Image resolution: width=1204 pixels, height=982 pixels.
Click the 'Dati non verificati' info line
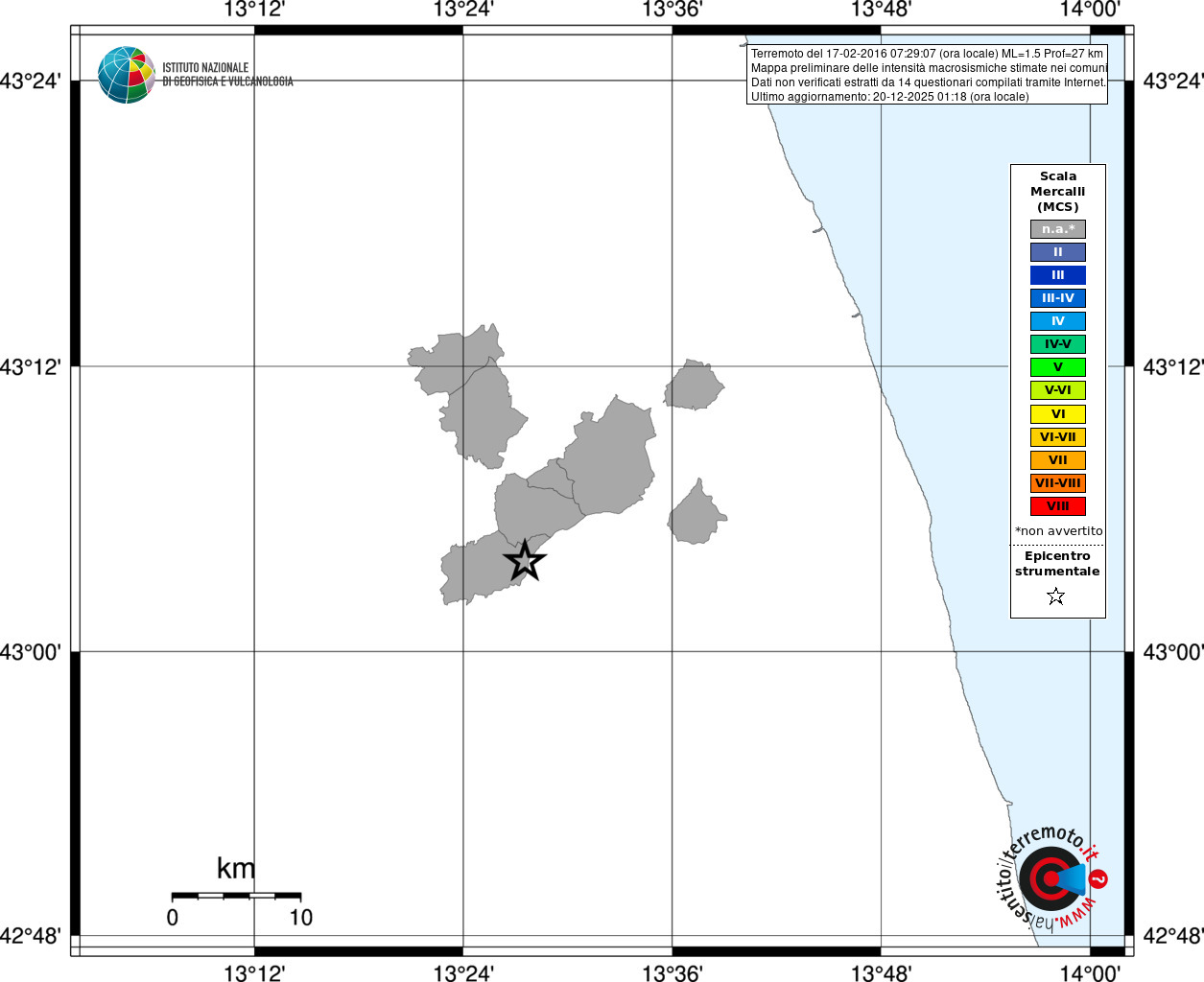pyautogui.click(x=928, y=82)
